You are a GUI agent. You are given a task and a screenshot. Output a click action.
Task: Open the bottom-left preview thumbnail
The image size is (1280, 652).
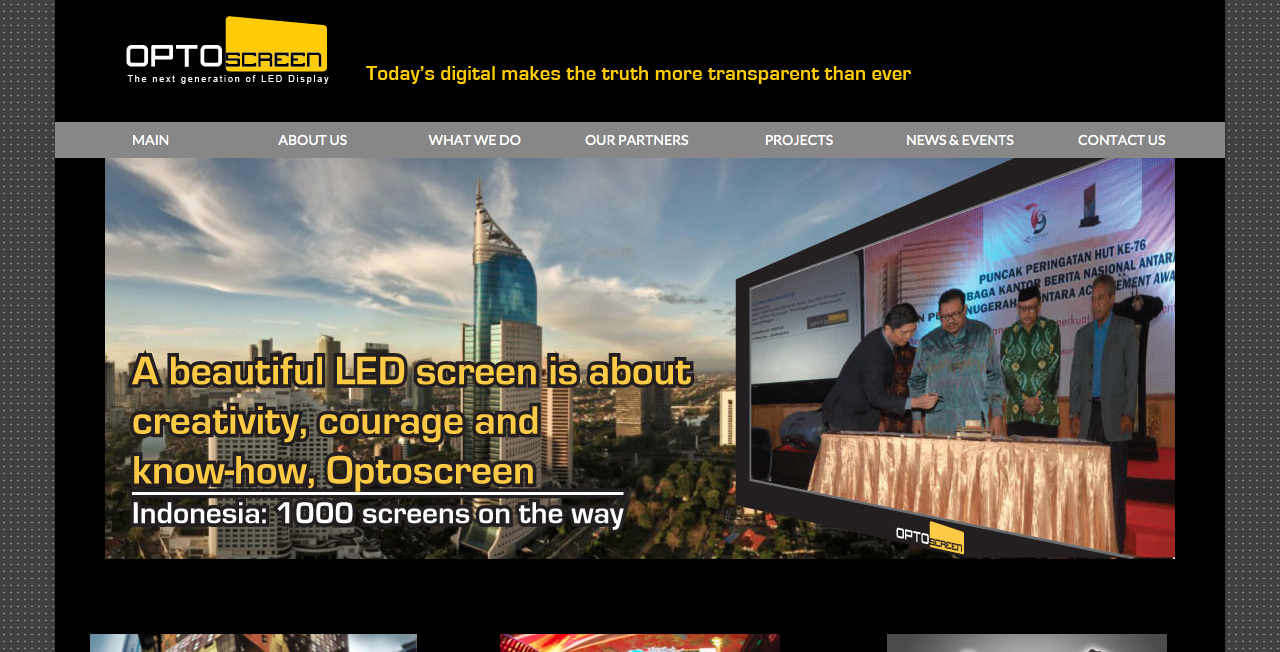(253, 642)
